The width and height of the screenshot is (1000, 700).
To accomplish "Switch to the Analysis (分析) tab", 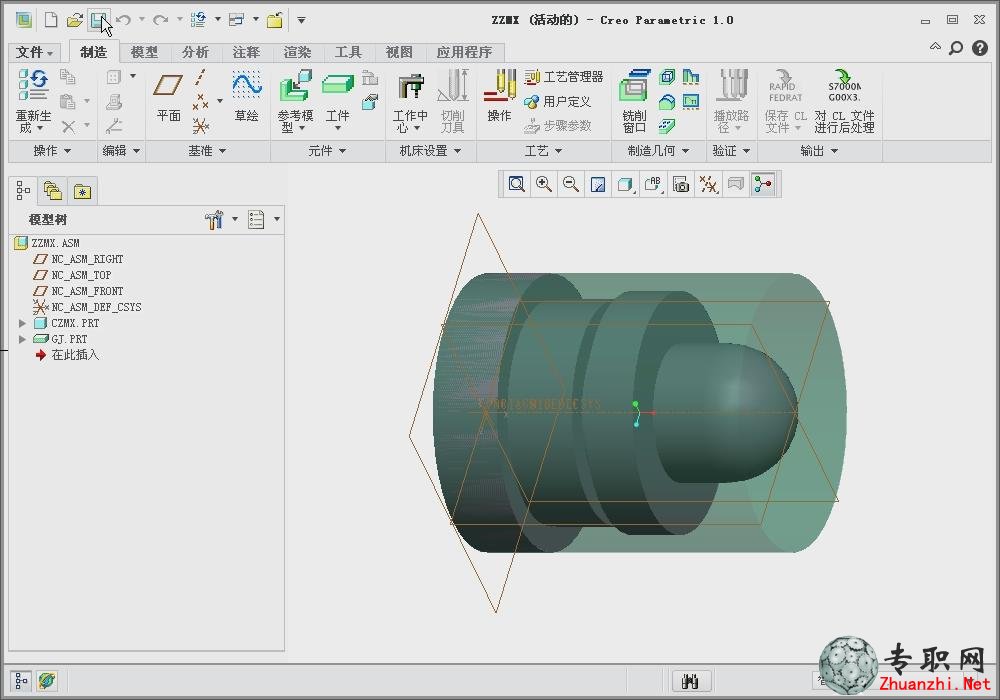I will point(195,52).
